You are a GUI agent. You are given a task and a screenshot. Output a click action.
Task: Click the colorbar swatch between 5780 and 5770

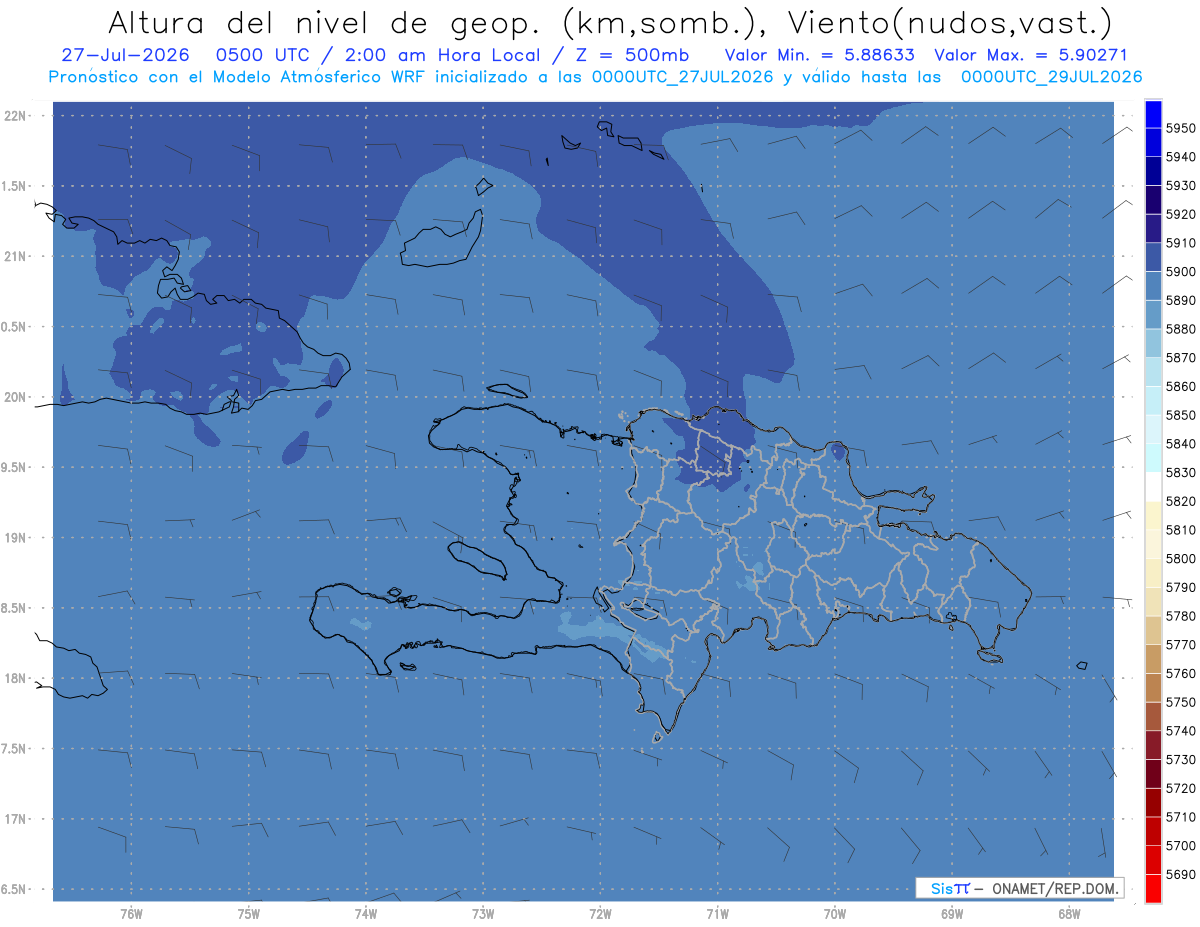click(x=1153, y=631)
